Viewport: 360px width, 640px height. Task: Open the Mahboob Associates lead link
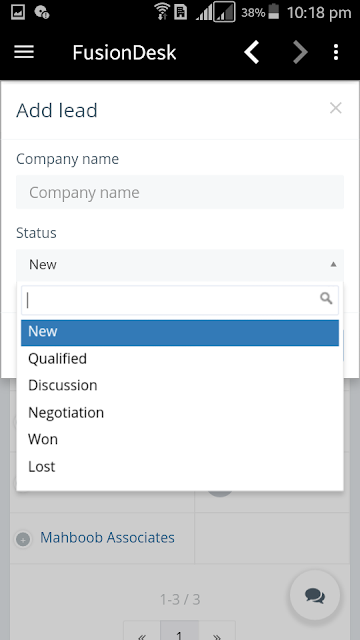click(107, 538)
